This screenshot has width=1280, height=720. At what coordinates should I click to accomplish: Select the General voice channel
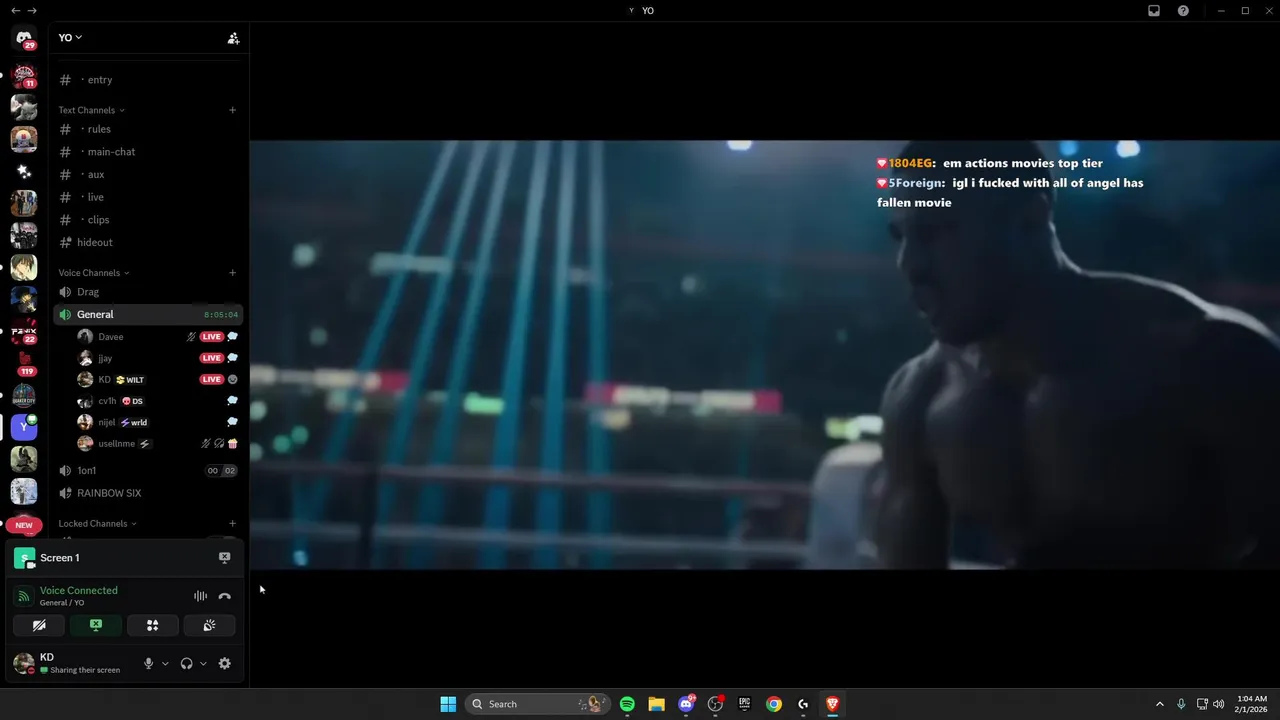point(148,314)
